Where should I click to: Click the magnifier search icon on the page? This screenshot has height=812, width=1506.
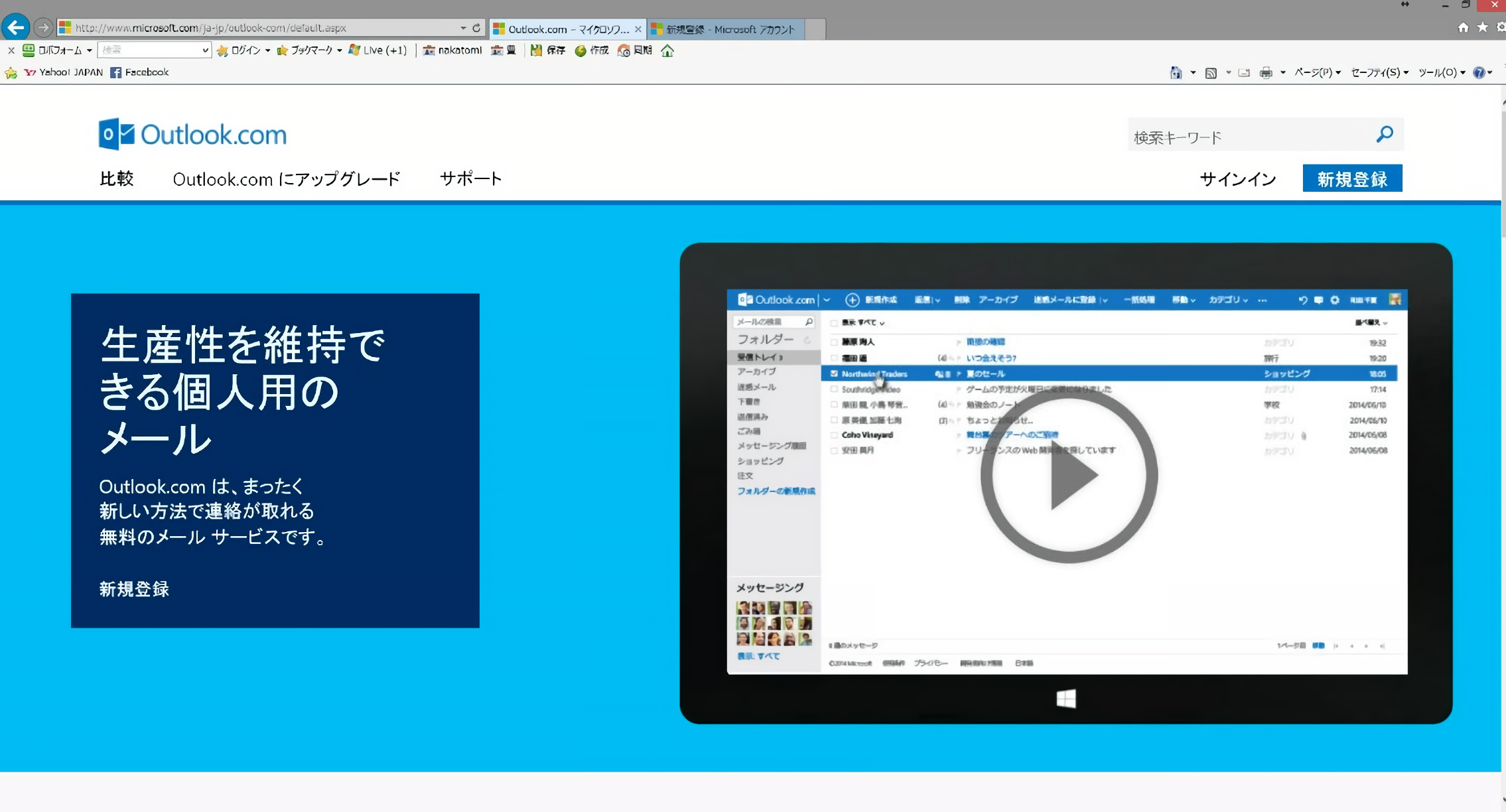(1385, 135)
